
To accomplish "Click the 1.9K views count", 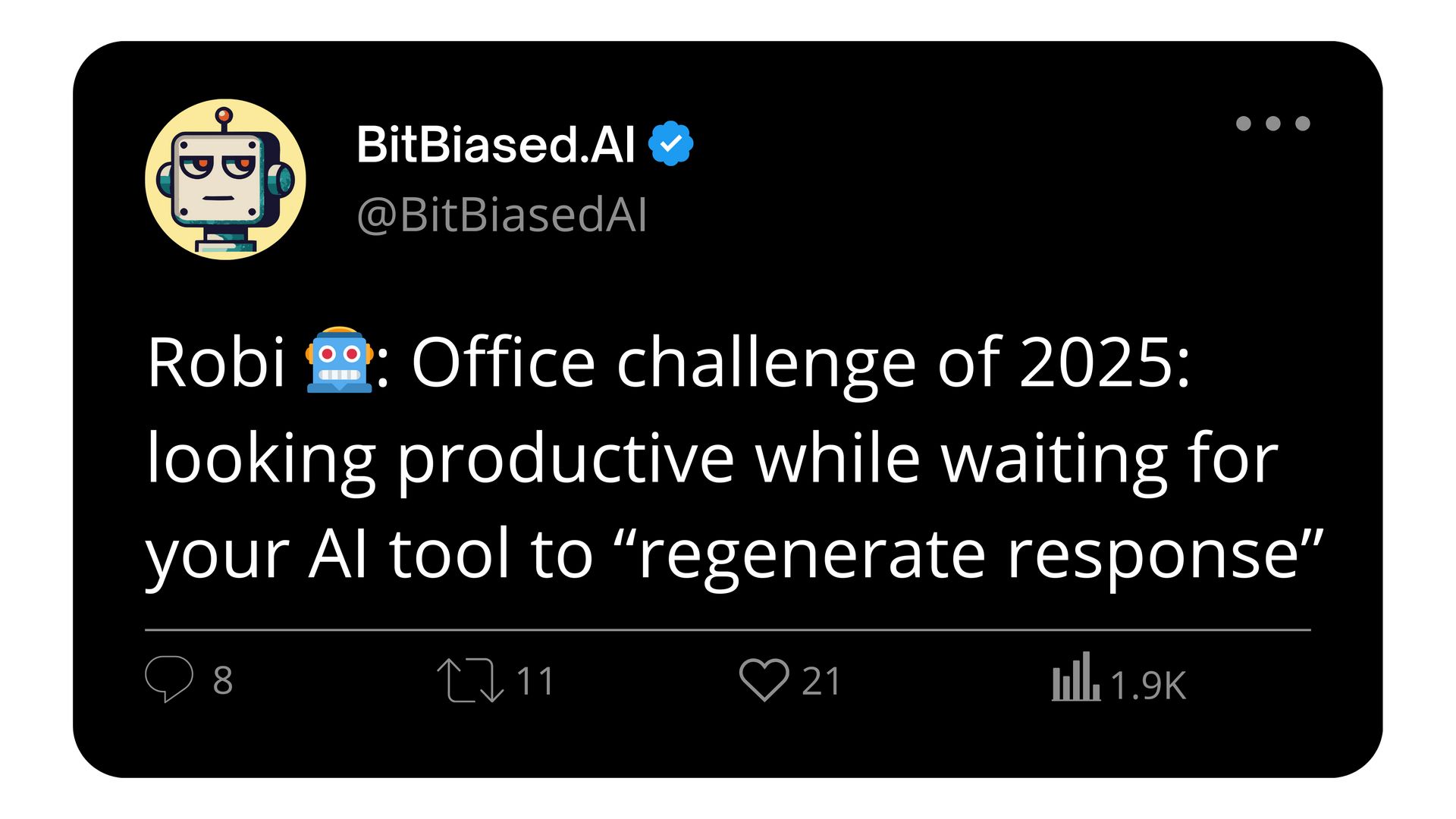I will (1148, 686).
